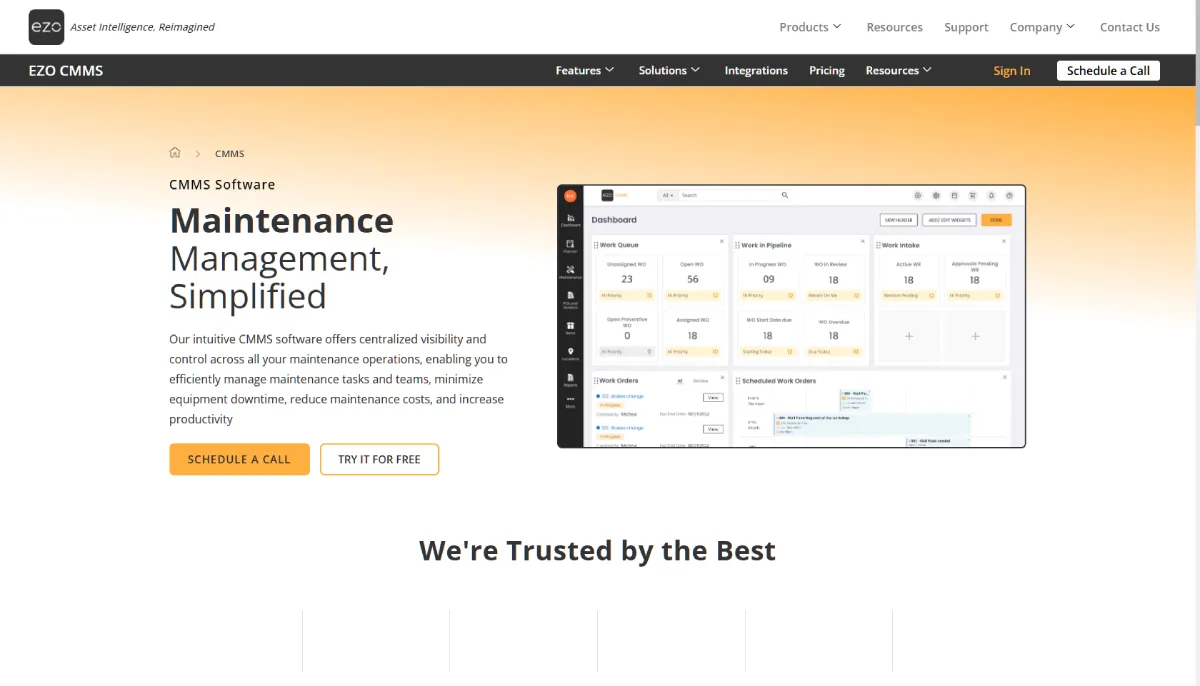Click ADD/EDIT WIDGETS in the dashboard preview
The width and height of the screenshot is (1200, 686).
tap(950, 220)
